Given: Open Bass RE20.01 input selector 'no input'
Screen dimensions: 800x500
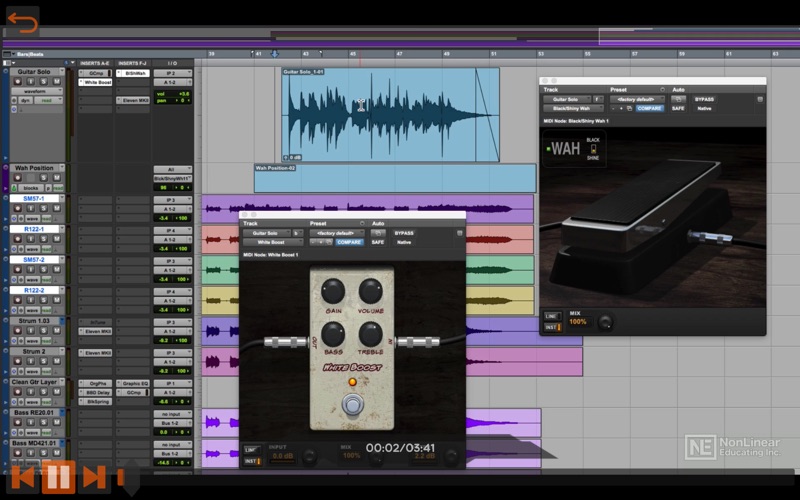Looking at the screenshot, I should [172, 414].
